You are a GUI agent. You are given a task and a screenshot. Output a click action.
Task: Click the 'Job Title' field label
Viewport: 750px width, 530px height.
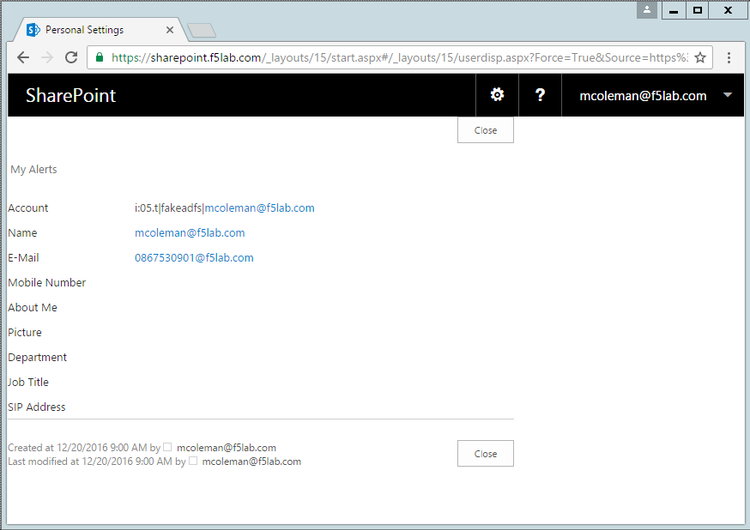[x=28, y=382]
